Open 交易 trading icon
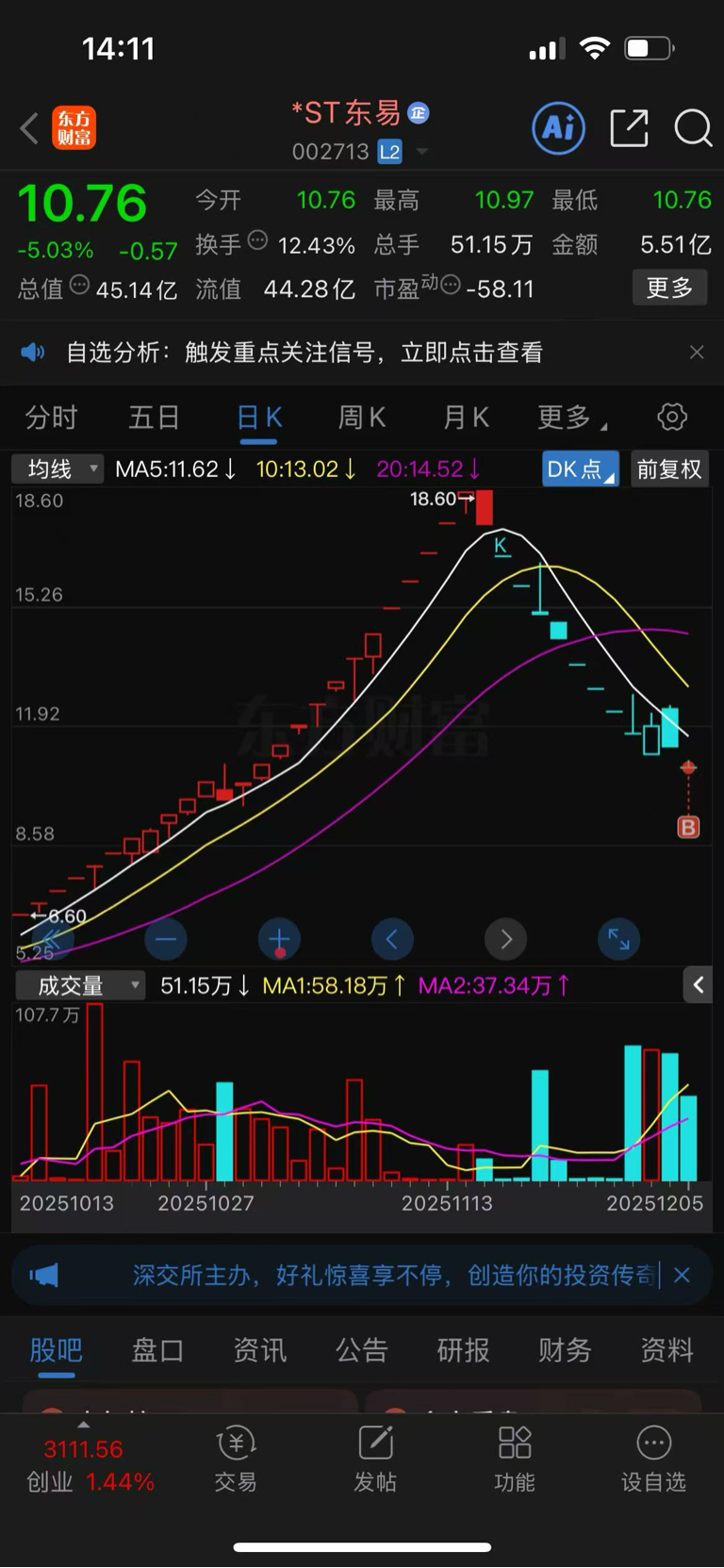 pos(236,1459)
